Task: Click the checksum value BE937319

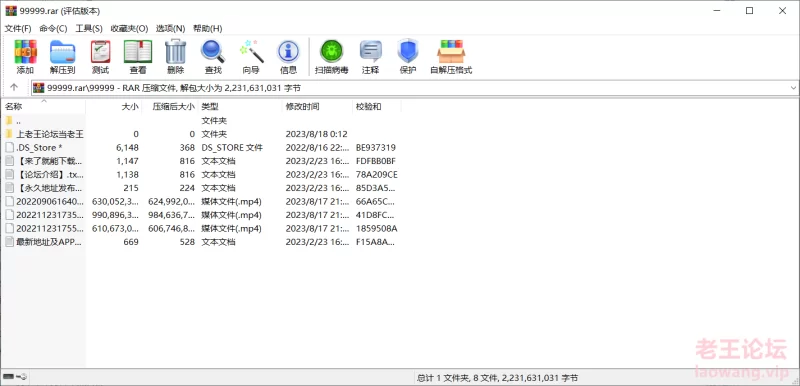Action: [376, 147]
